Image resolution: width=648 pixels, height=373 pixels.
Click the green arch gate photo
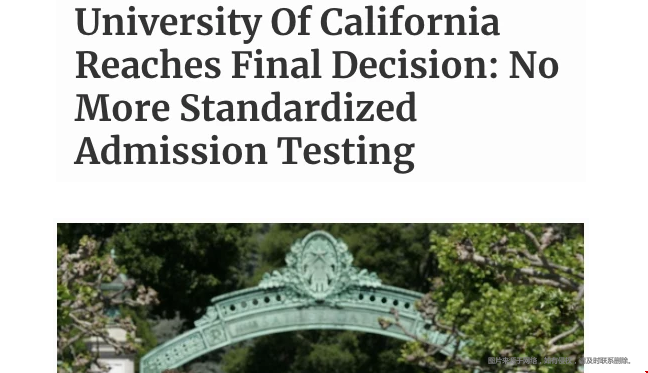(320, 298)
